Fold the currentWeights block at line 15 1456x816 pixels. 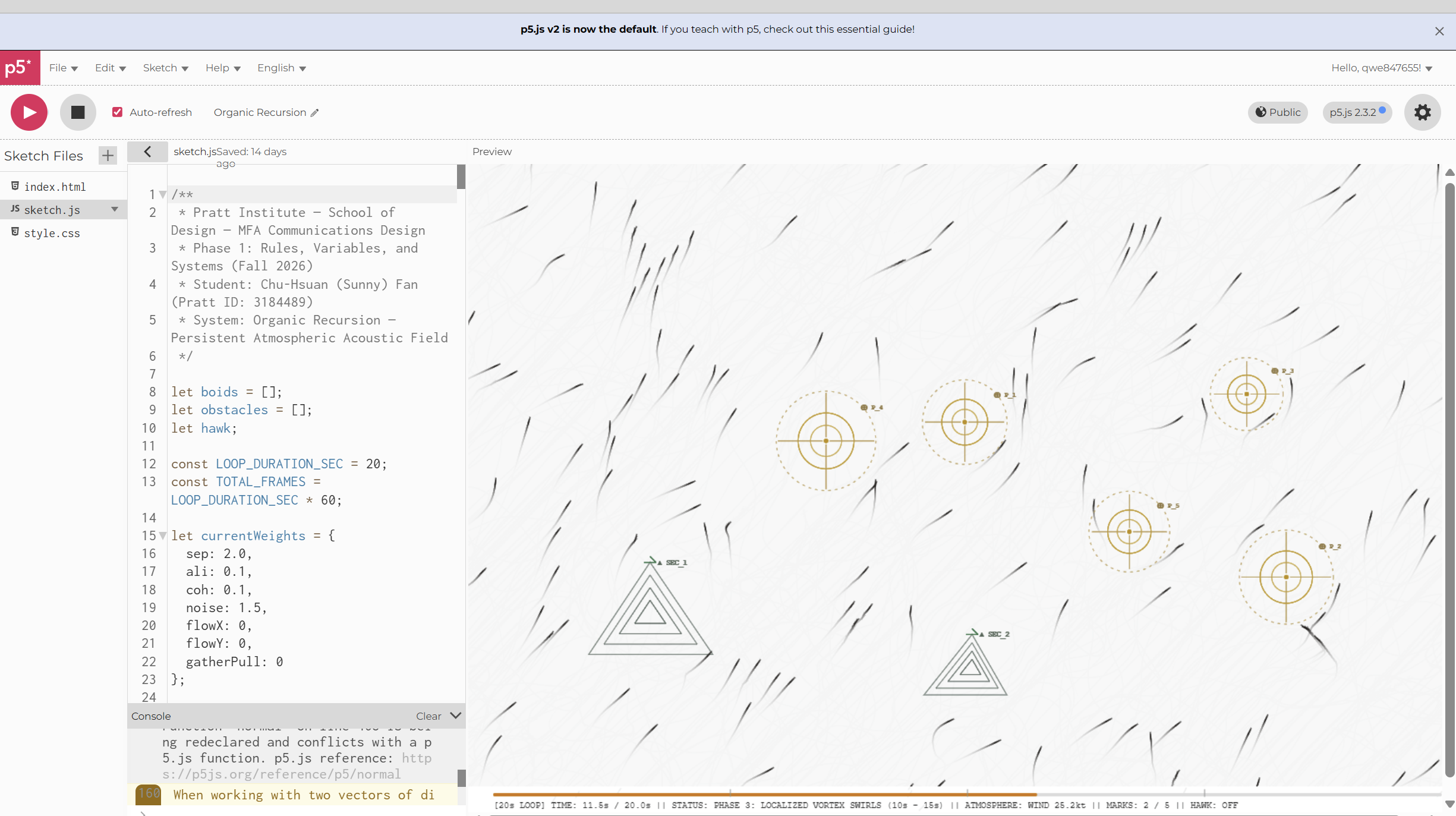click(163, 535)
